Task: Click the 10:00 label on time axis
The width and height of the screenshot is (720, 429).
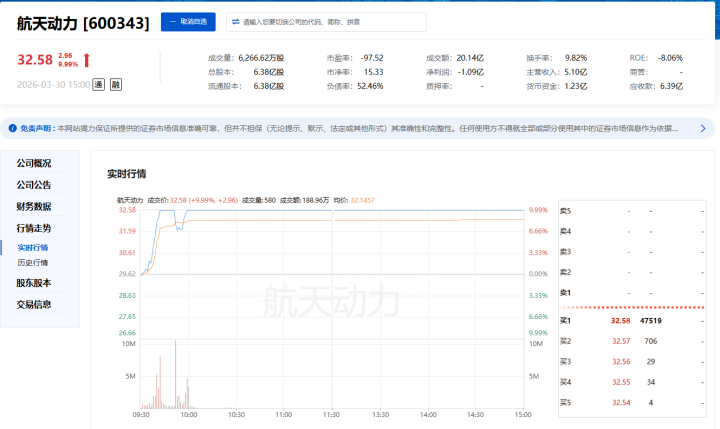Action: click(189, 414)
